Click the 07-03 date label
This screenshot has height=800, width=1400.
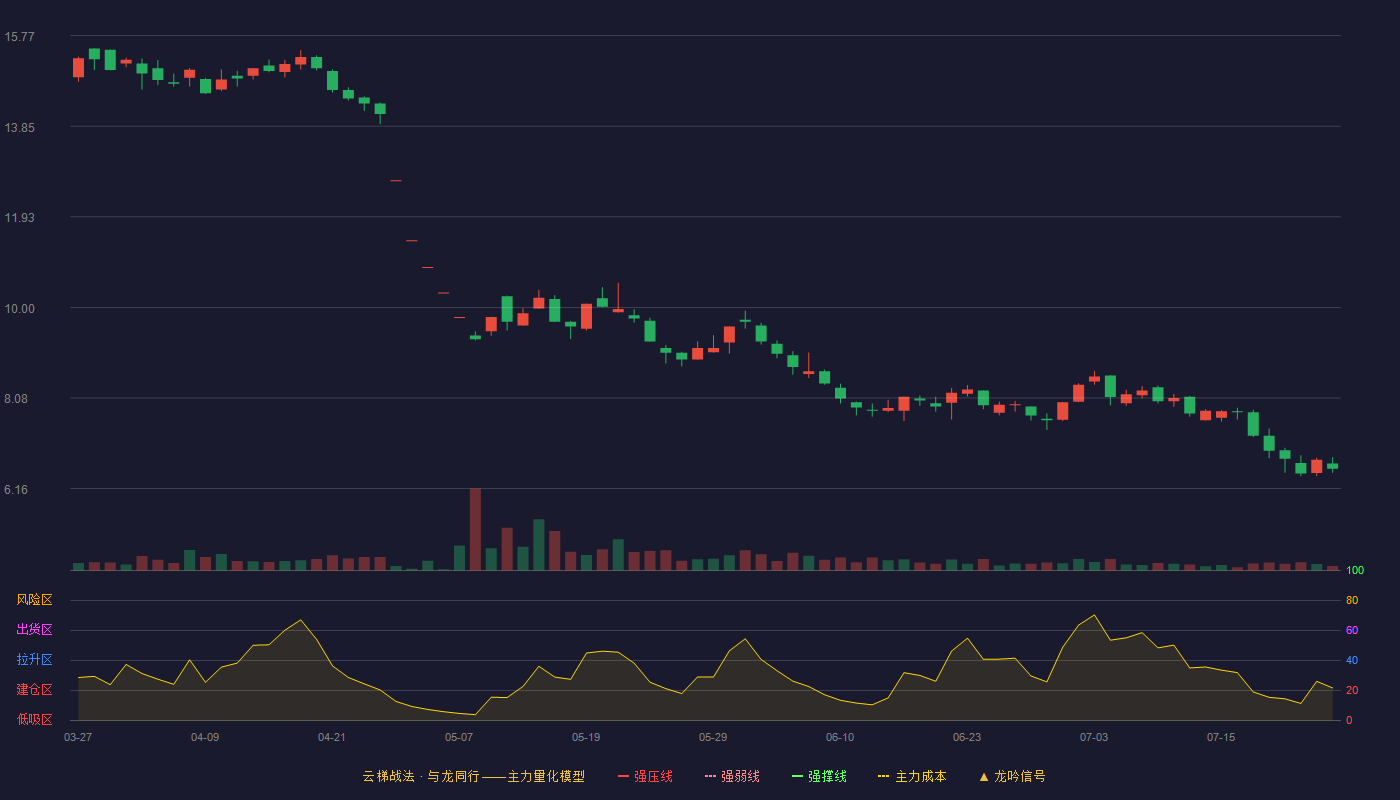[1094, 737]
